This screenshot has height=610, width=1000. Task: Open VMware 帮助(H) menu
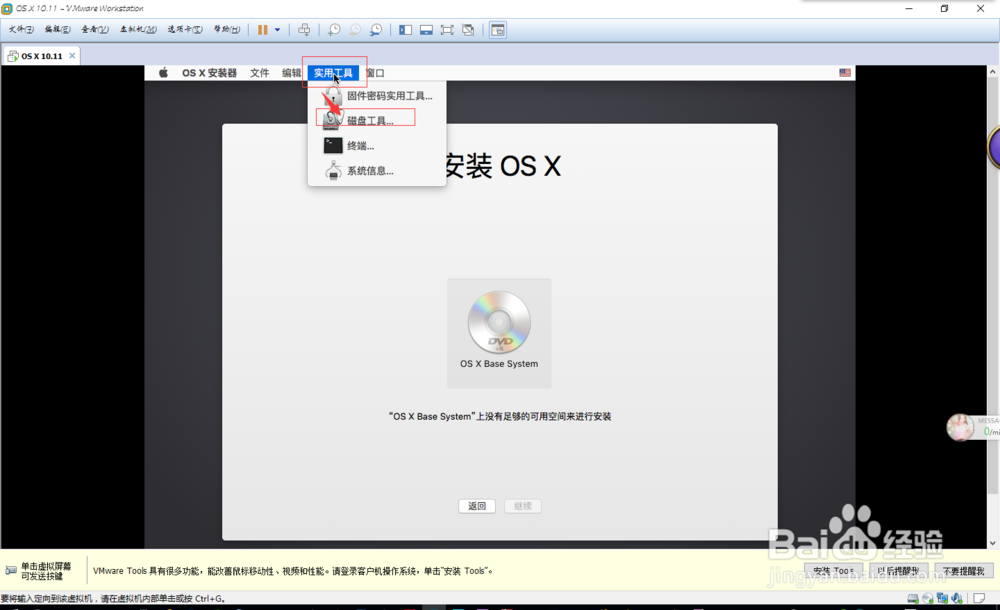[x=226, y=29]
